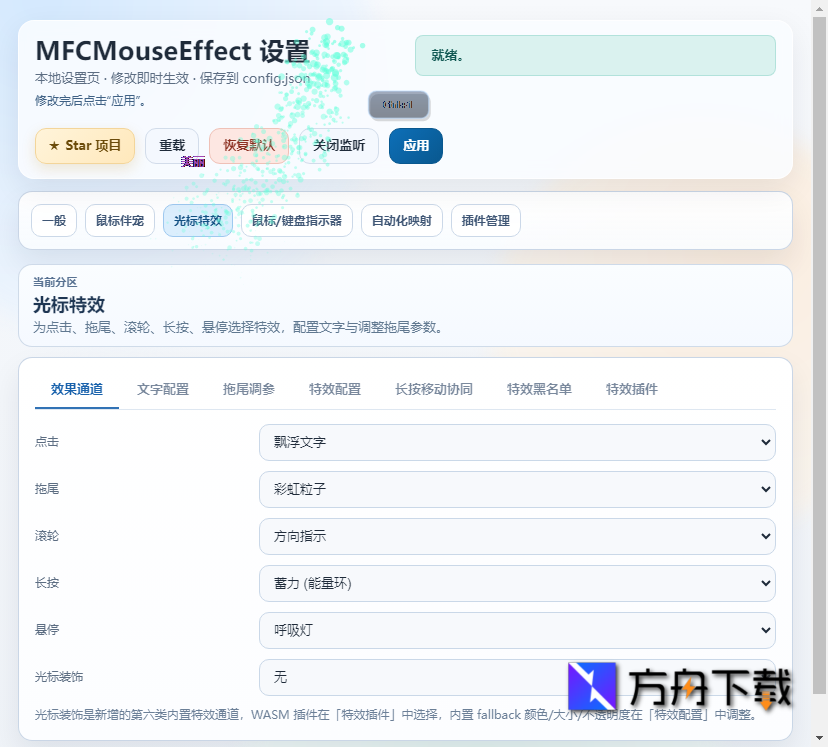Screen dimensions: 828x747
Task: Open the 滚轮 dropdown showing 方向指示
Action: click(518, 536)
